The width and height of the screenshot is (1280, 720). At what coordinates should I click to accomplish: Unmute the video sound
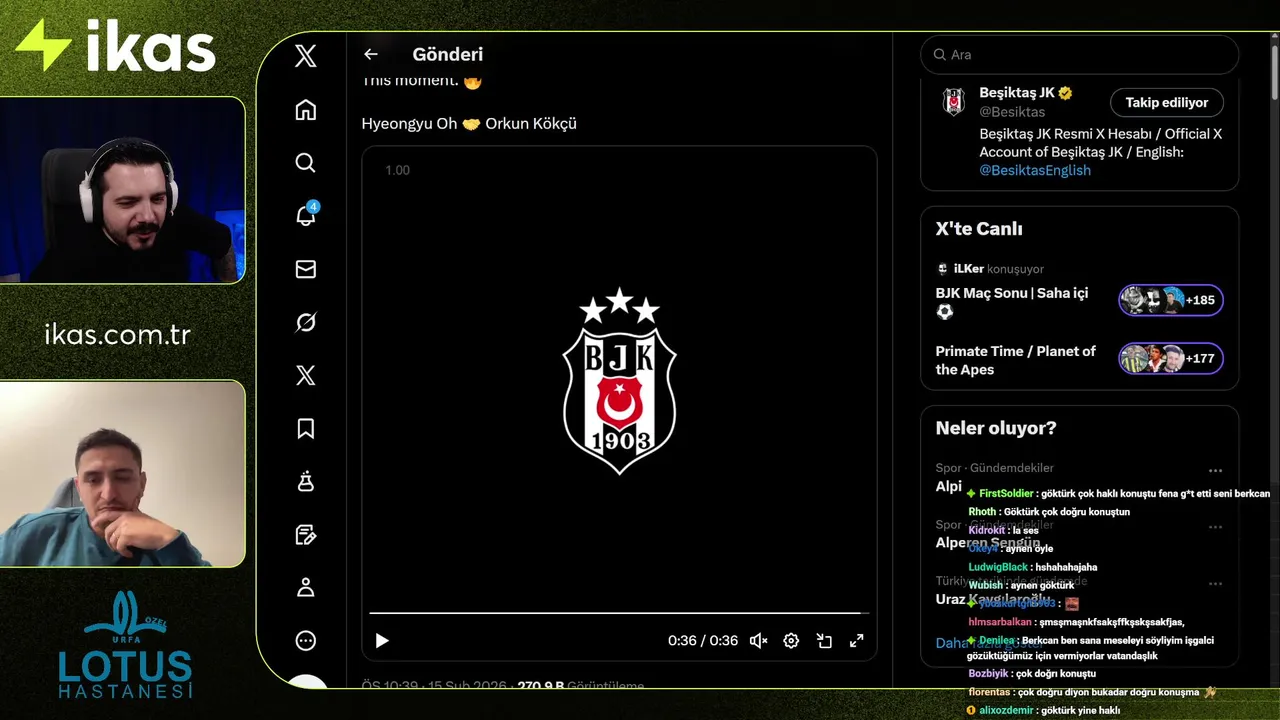click(759, 641)
